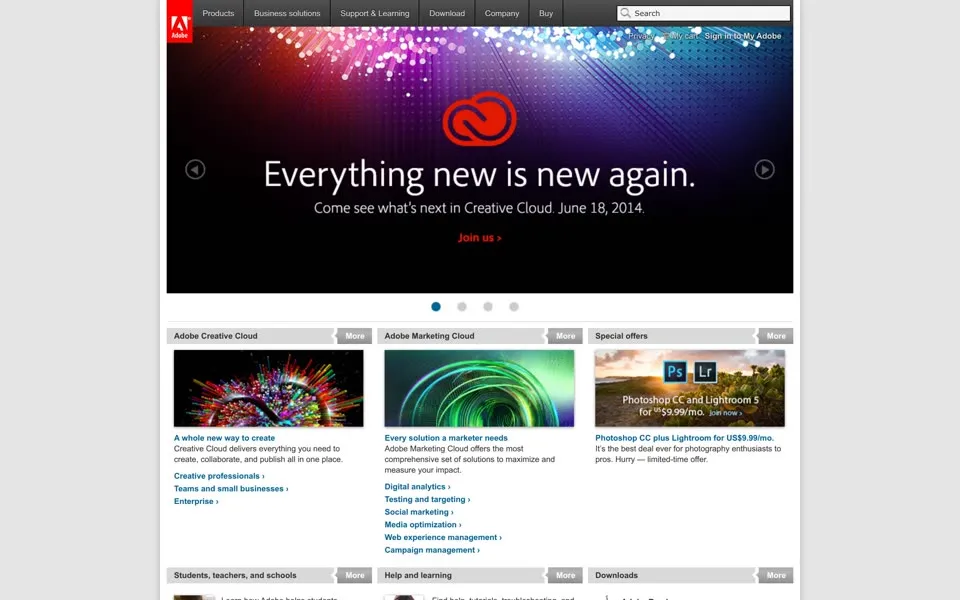
Task: Select the second carousel dot
Action: click(462, 307)
